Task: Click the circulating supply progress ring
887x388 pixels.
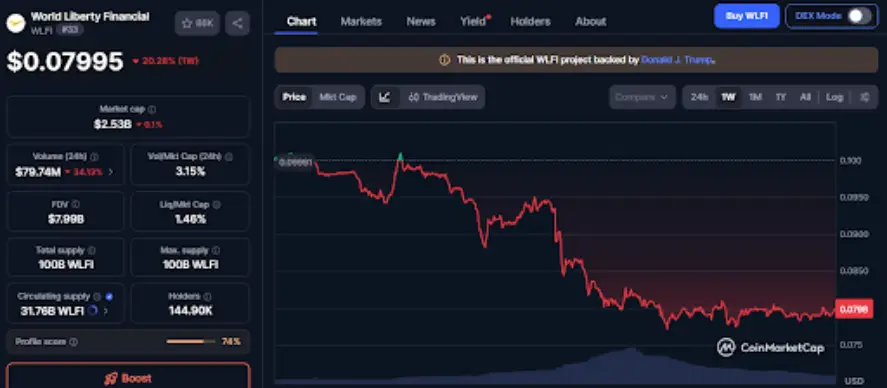Action: pos(94,311)
